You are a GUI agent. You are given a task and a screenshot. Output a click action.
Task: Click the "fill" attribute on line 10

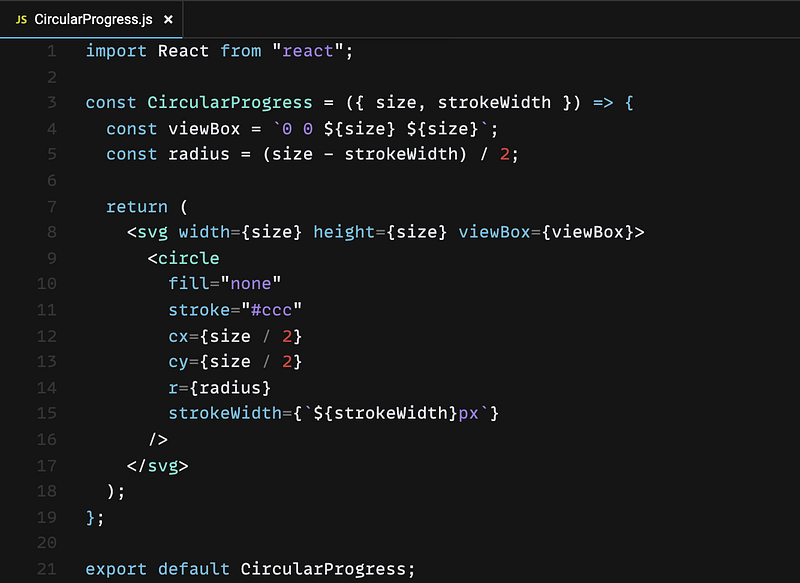click(x=188, y=283)
